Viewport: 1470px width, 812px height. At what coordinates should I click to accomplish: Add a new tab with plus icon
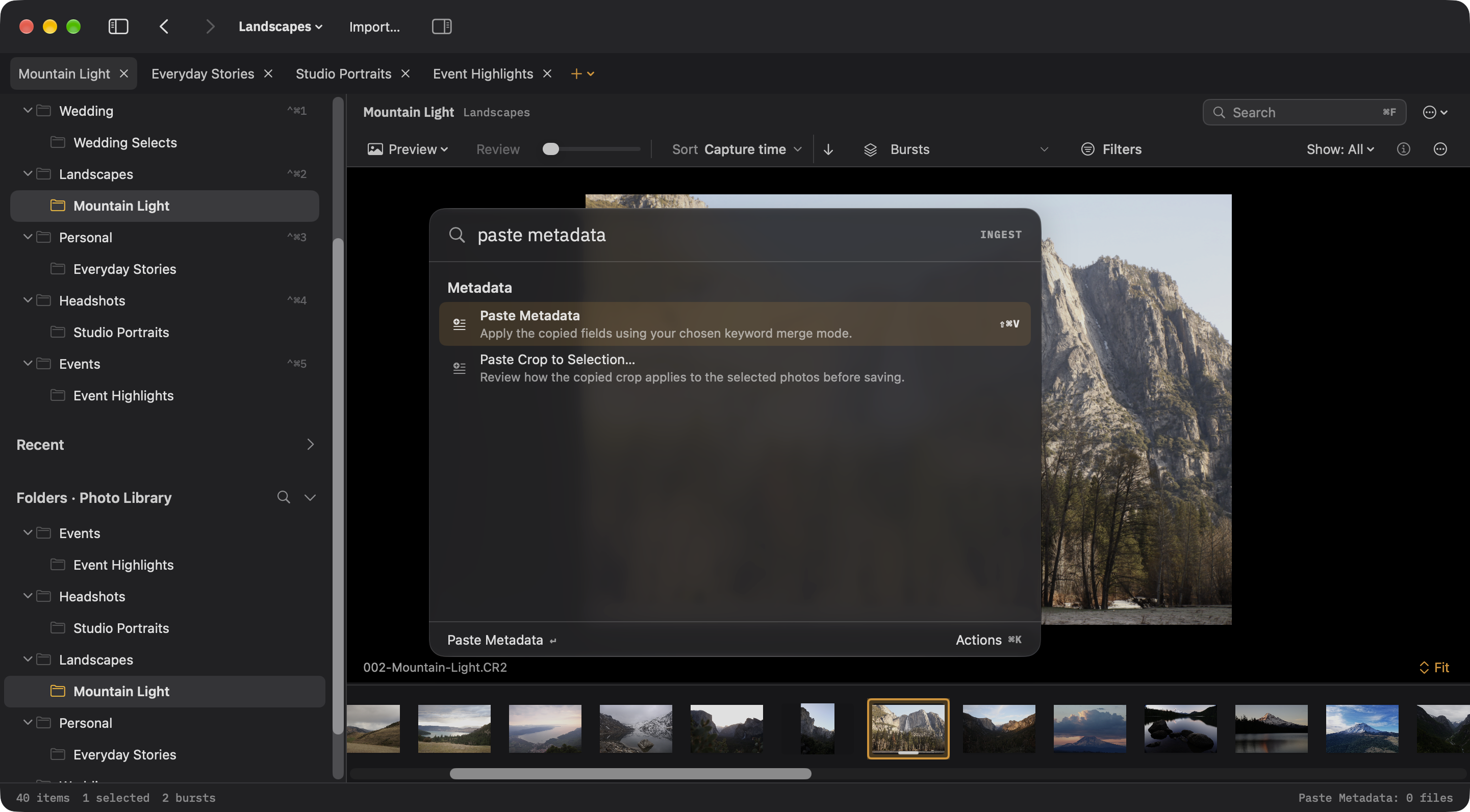click(576, 73)
